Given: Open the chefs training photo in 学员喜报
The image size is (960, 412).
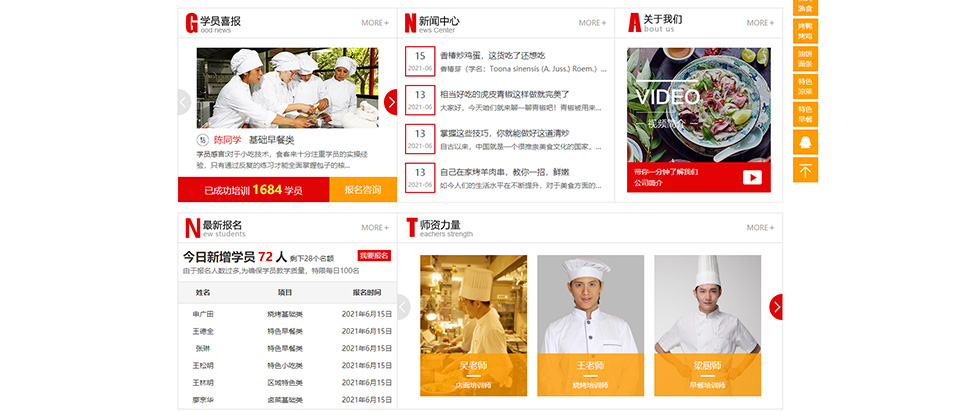Looking at the screenshot, I should coord(287,88).
